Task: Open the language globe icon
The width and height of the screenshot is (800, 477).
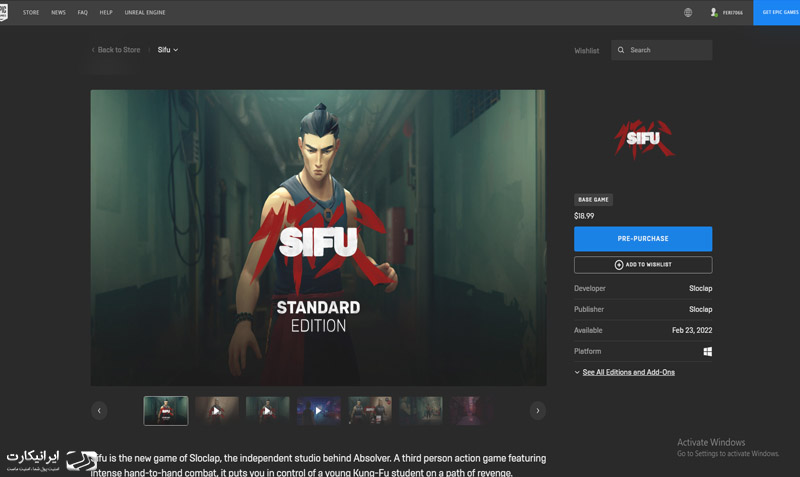Action: (x=688, y=12)
